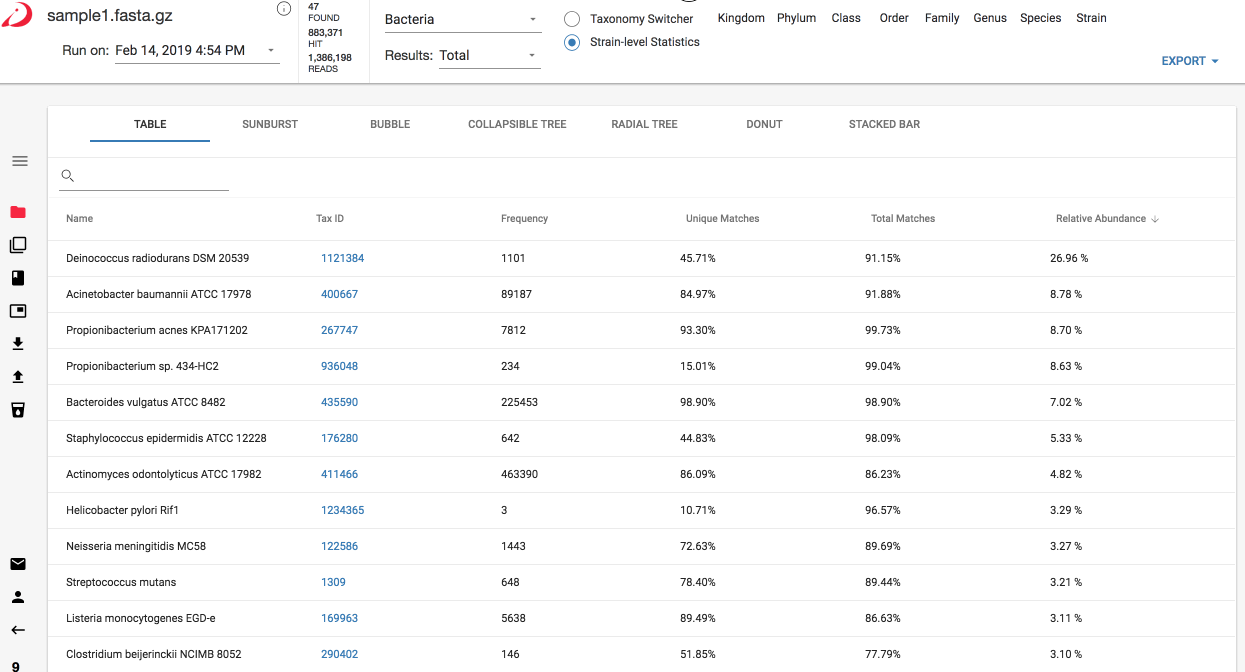Switch to the BUBBLE tab
The width and height of the screenshot is (1245, 672).
pyautogui.click(x=390, y=124)
